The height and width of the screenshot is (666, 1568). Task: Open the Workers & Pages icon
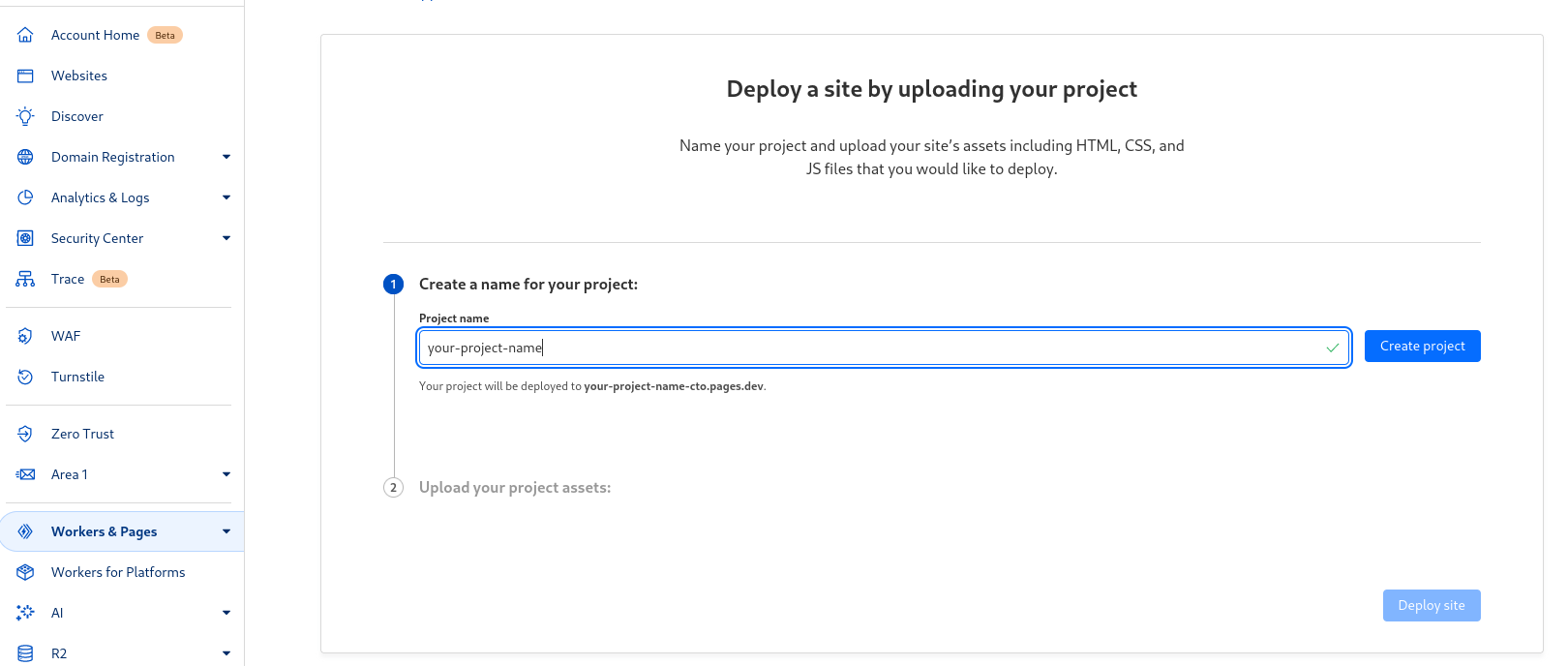(24, 531)
